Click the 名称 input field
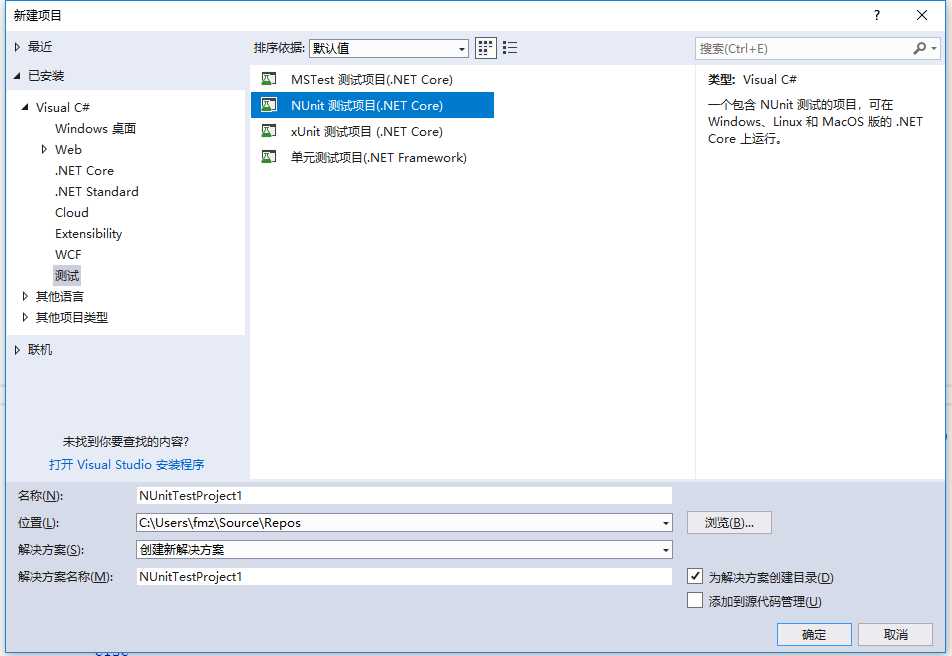The width and height of the screenshot is (952, 656). point(404,496)
